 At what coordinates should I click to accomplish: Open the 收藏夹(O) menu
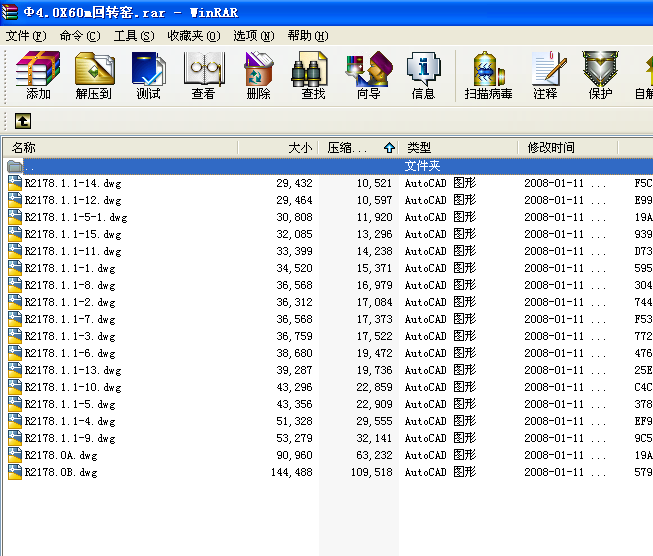pyautogui.click(x=194, y=36)
